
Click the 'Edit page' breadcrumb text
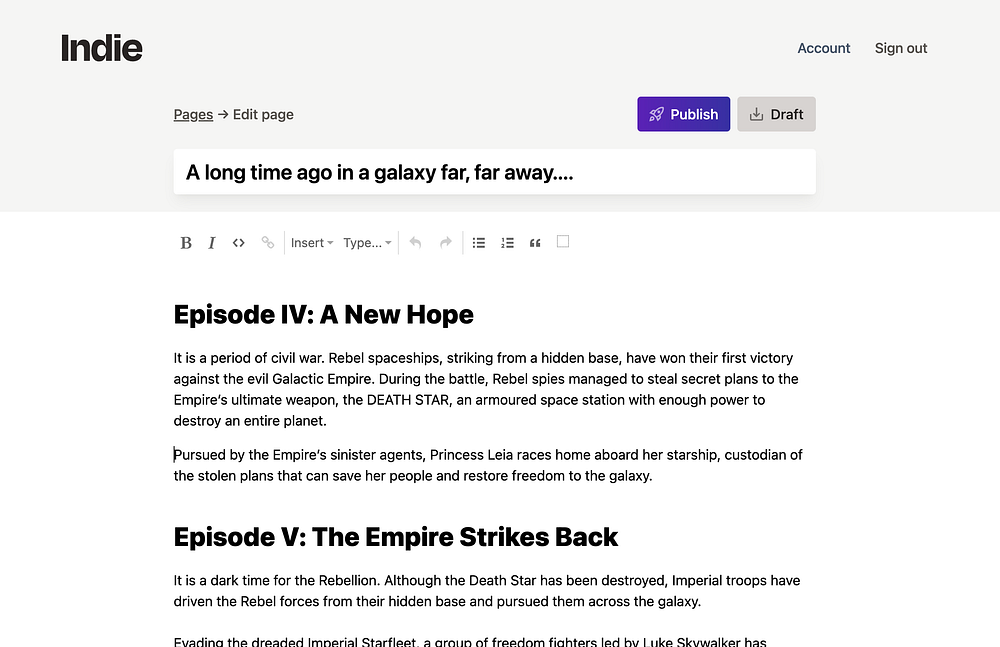263,114
